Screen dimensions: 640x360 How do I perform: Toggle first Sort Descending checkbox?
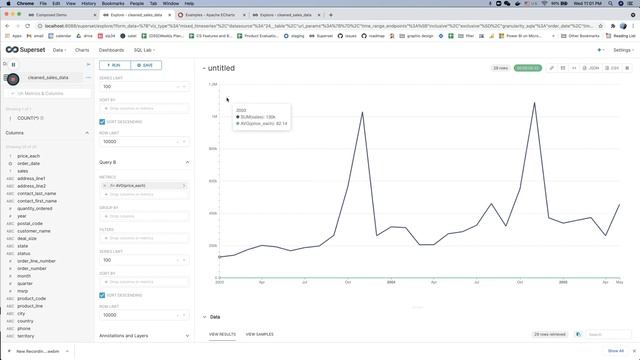coord(102,122)
